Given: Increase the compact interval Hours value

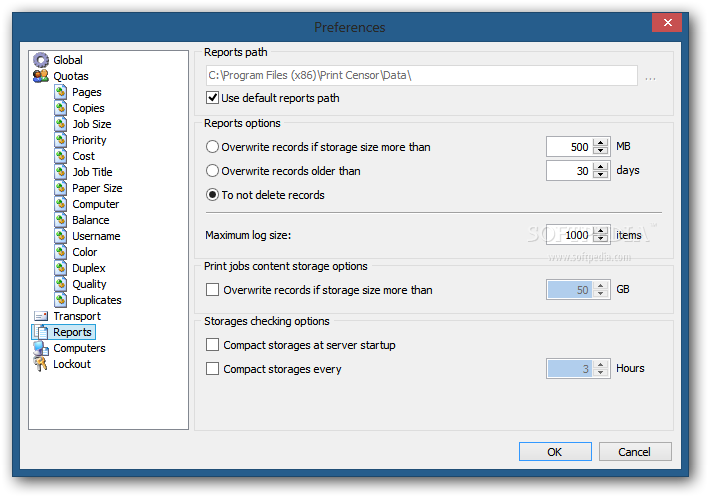Looking at the screenshot, I should (x=600, y=364).
